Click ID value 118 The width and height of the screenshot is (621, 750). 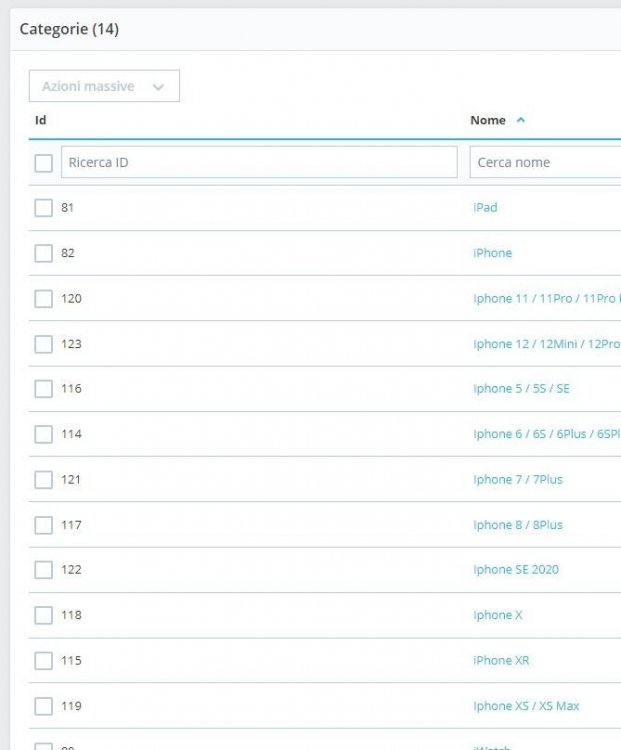71,615
